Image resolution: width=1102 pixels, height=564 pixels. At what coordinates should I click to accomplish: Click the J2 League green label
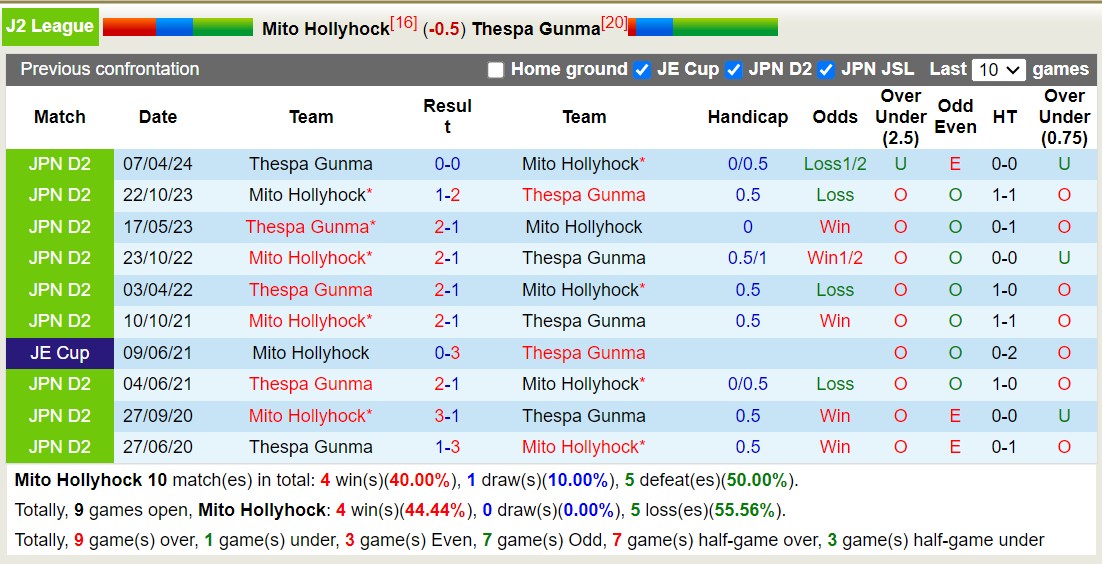[x=51, y=27]
